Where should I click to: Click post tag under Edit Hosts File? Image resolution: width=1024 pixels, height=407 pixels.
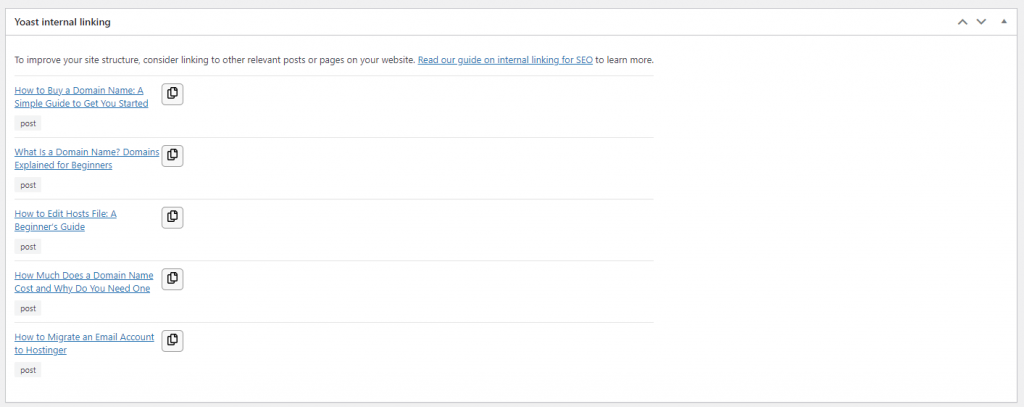click(x=28, y=247)
